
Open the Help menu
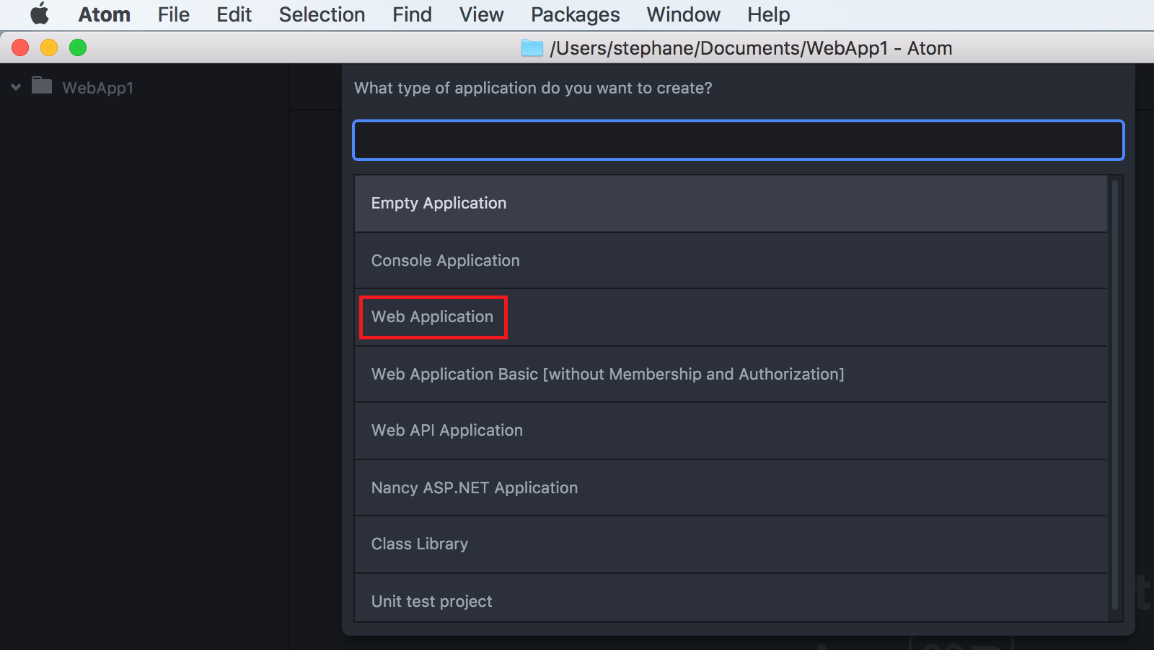(x=768, y=14)
